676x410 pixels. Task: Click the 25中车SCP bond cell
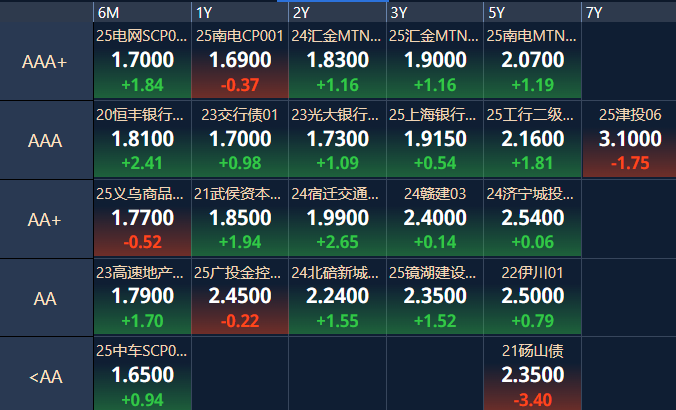click(x=142, y=374)
